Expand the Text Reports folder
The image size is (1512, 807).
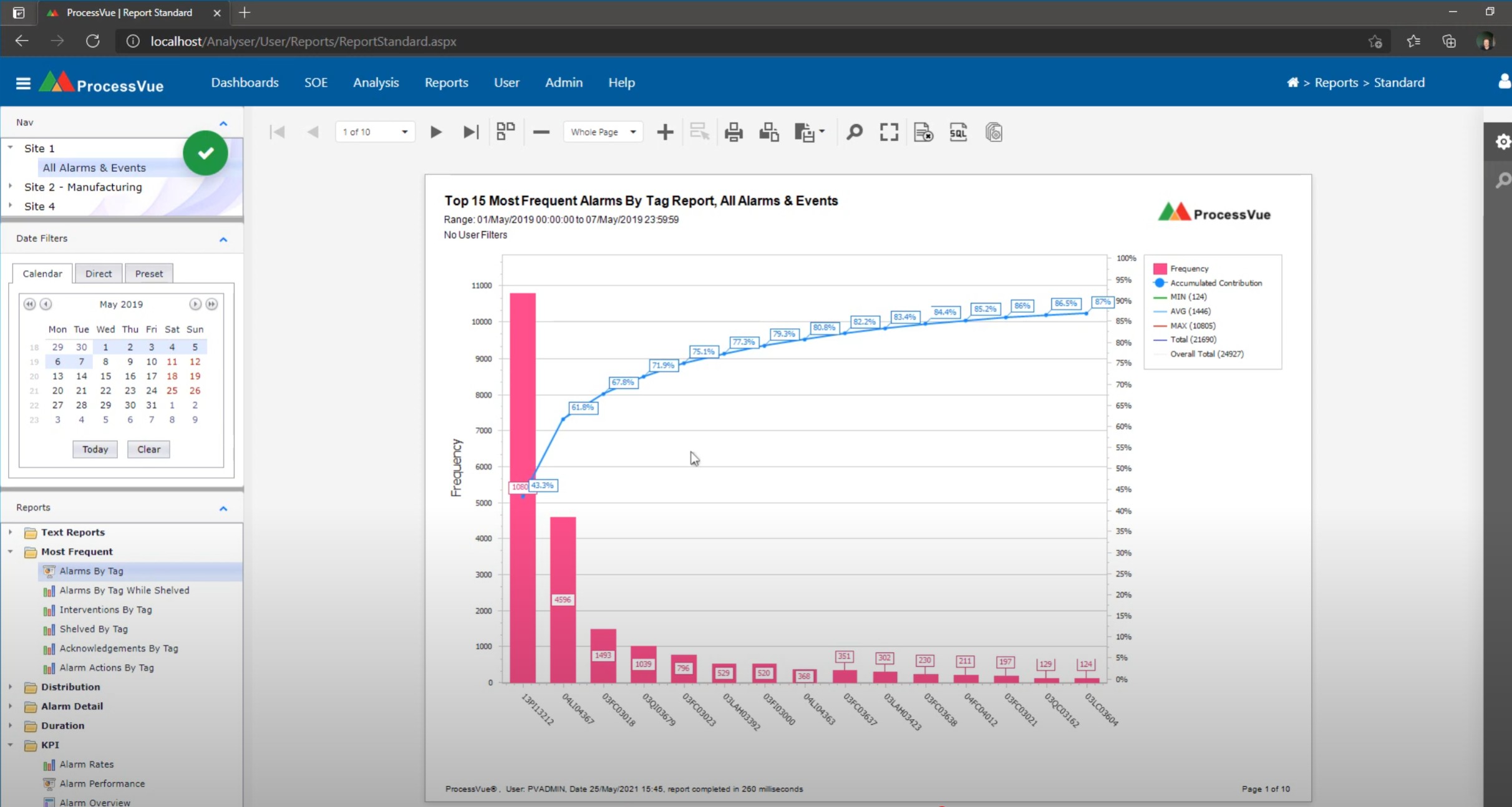point(11,532)
